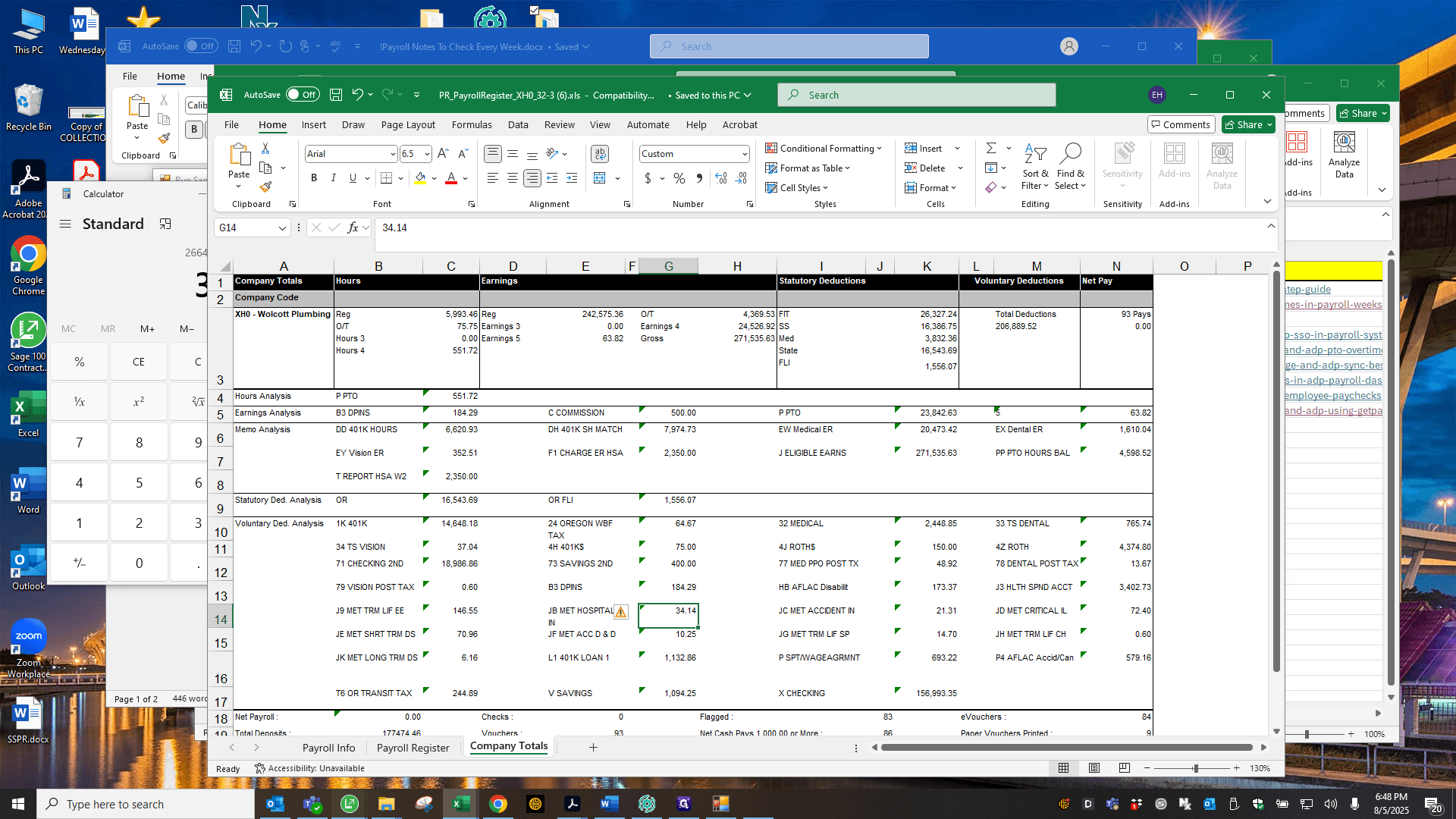Click the Format Painter icon in Excel

point(265,187)
